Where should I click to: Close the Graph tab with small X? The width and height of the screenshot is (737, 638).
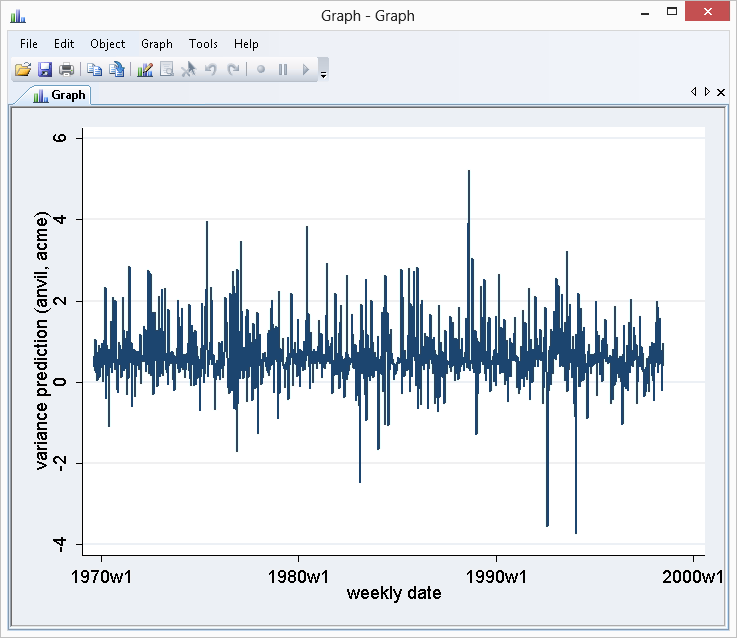(x=721, y=93)
